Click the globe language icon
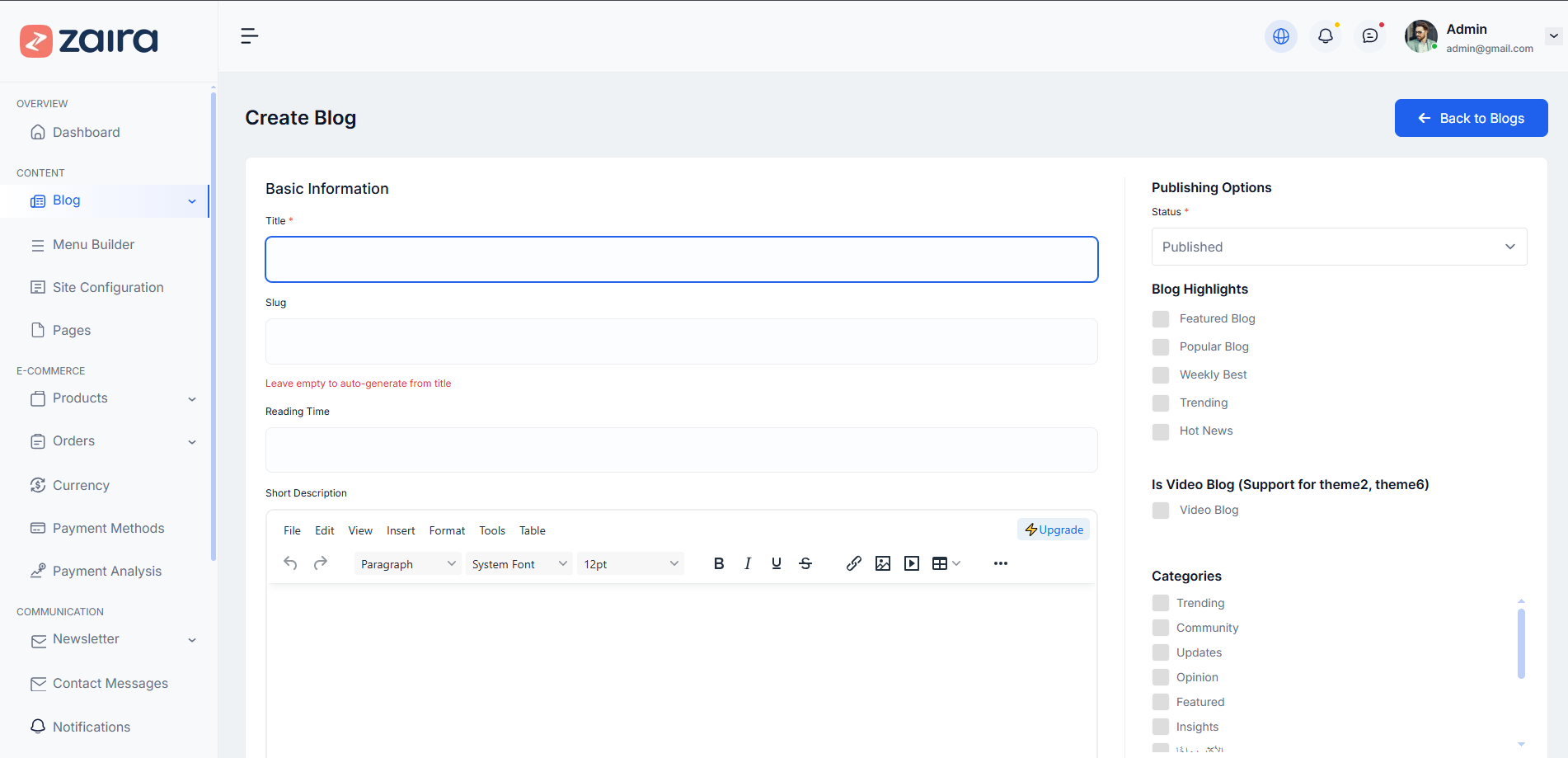 1280,36
